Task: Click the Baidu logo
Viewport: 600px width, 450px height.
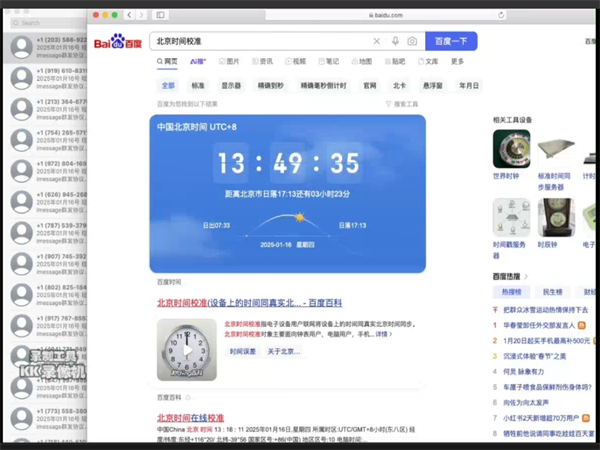Action: coord(118,41)
